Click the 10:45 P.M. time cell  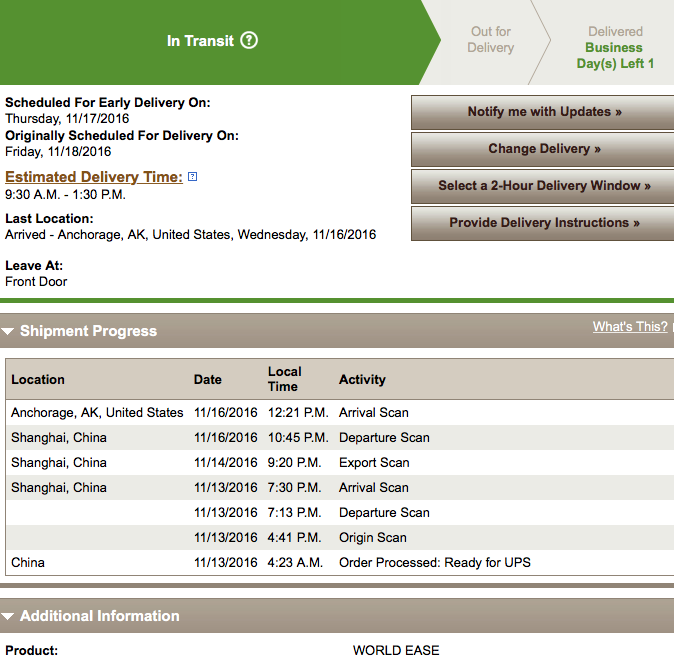[x=298, y=438]
